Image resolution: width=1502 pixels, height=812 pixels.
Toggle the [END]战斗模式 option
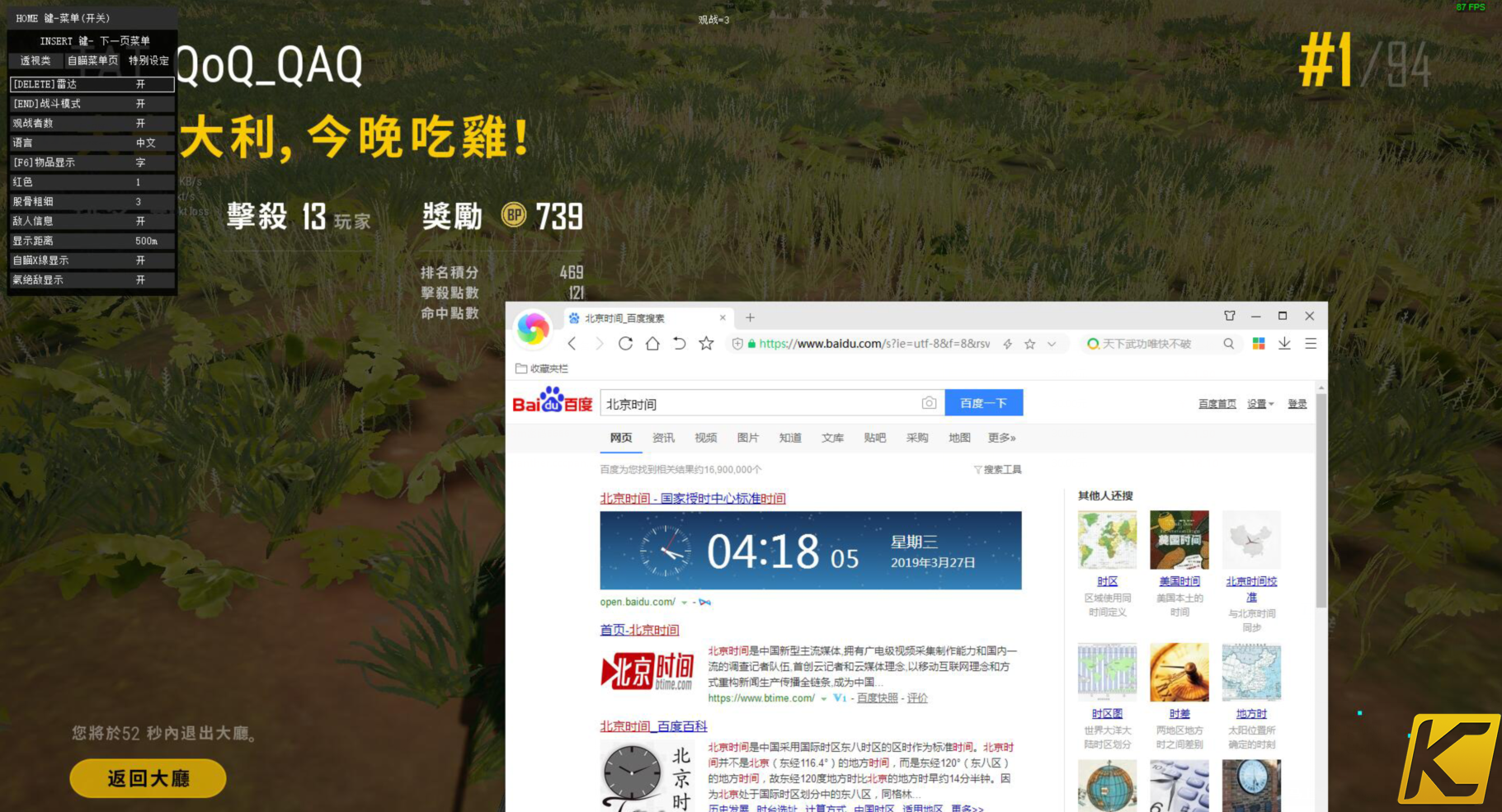[x=92, y=104]
